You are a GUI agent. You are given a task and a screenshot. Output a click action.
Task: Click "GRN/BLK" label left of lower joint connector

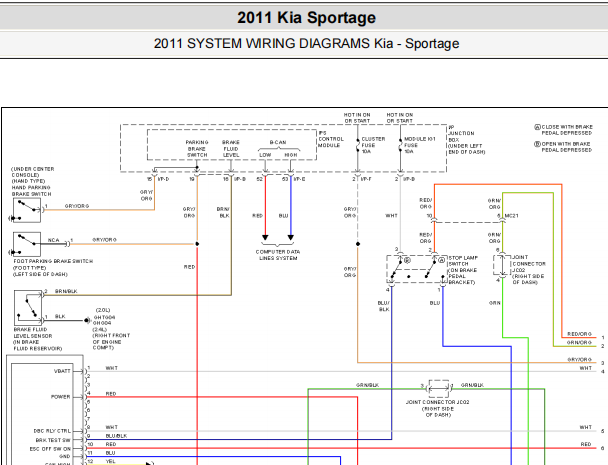tap(367, 385)
